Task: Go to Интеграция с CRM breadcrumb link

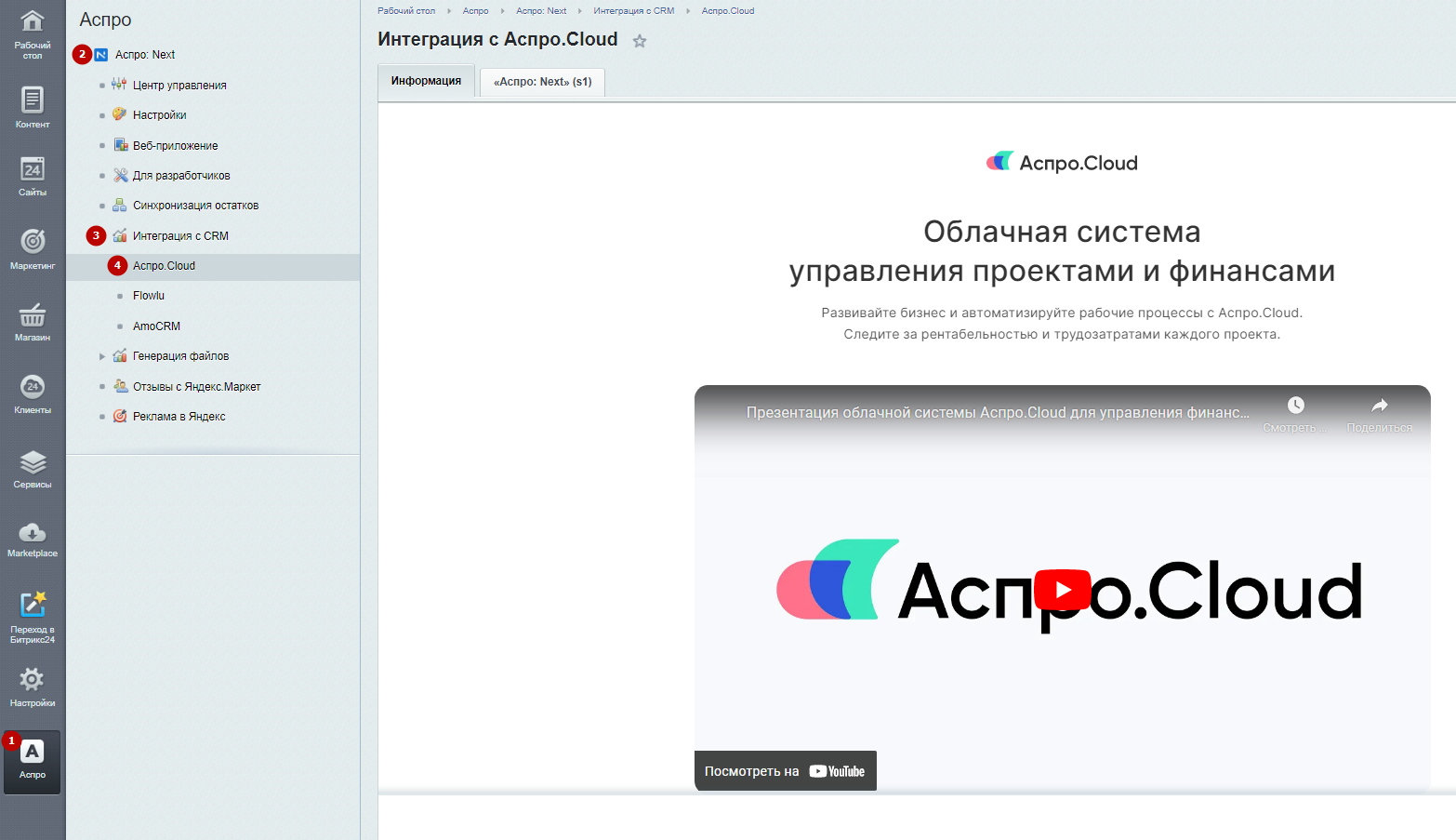Action: (634, 11)
